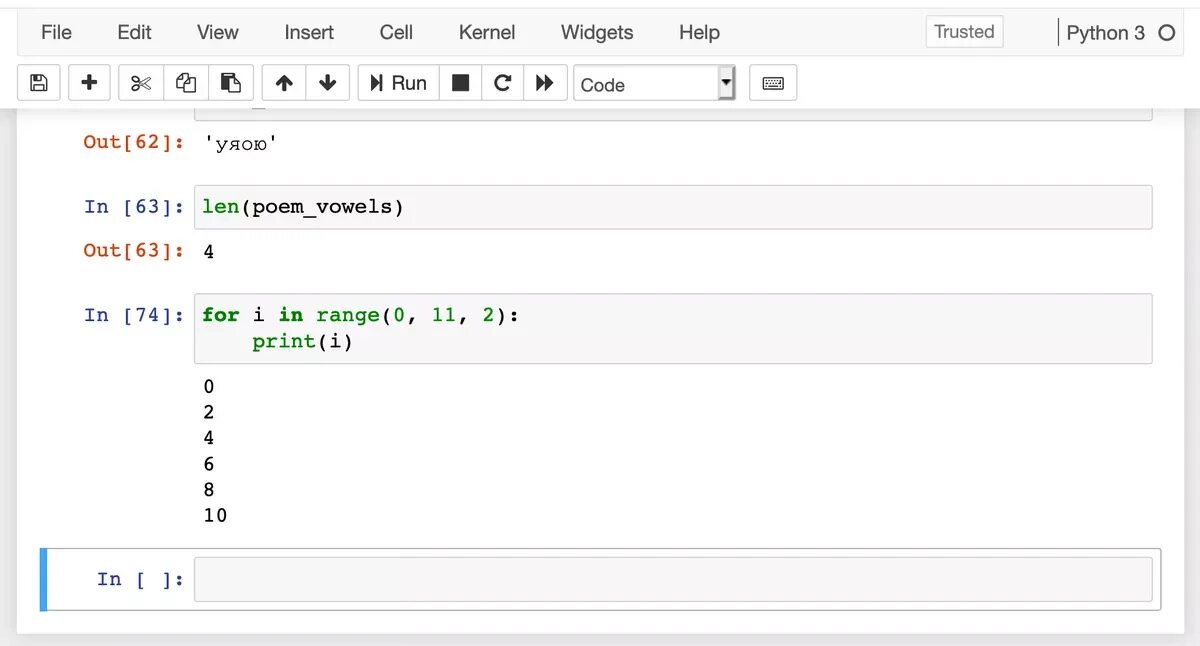
Task: Click the printed output 10
Action: pyautogui.click(x=215, y=516)
